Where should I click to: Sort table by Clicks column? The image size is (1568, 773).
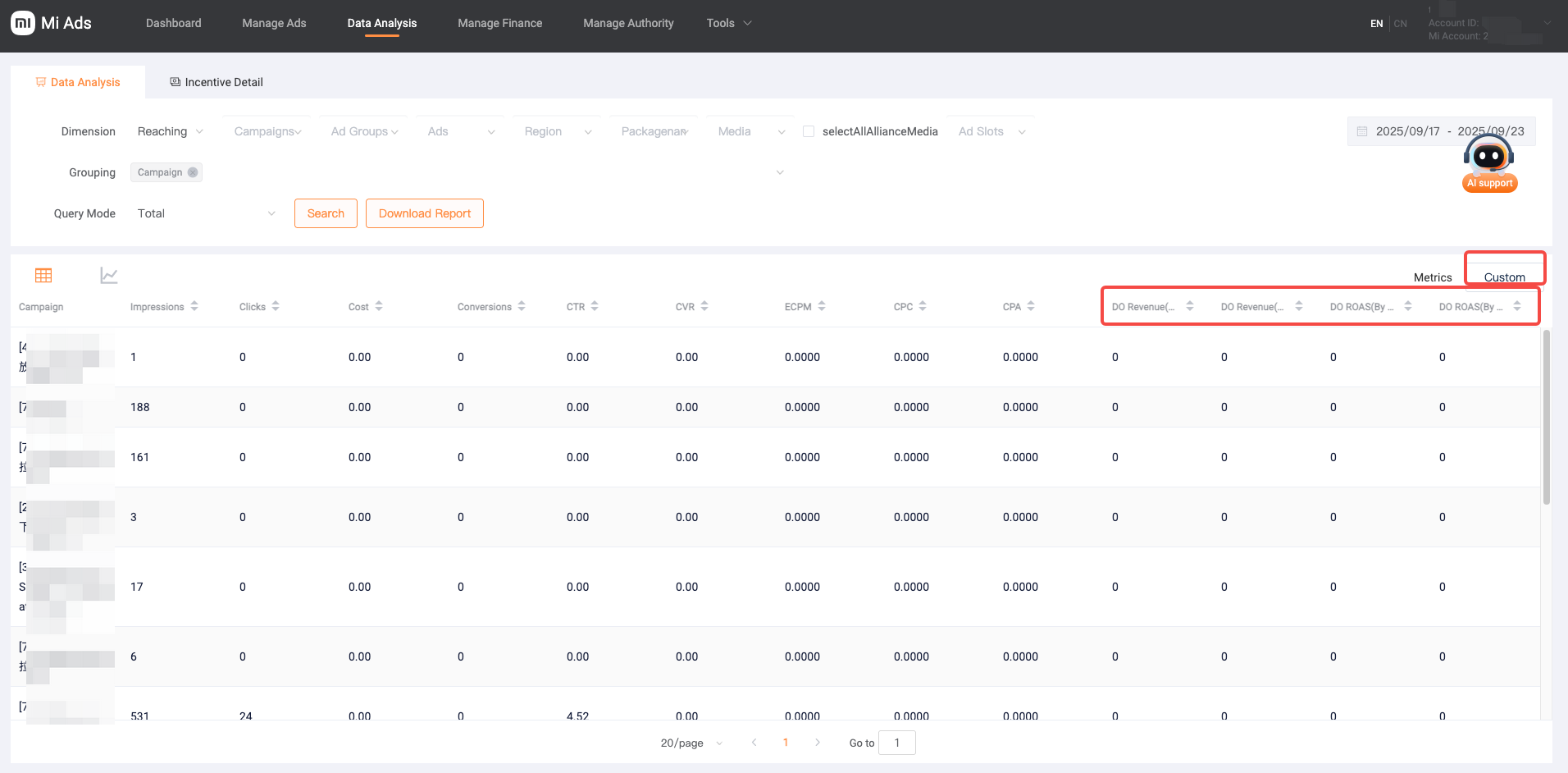click(x=276, y=306)
